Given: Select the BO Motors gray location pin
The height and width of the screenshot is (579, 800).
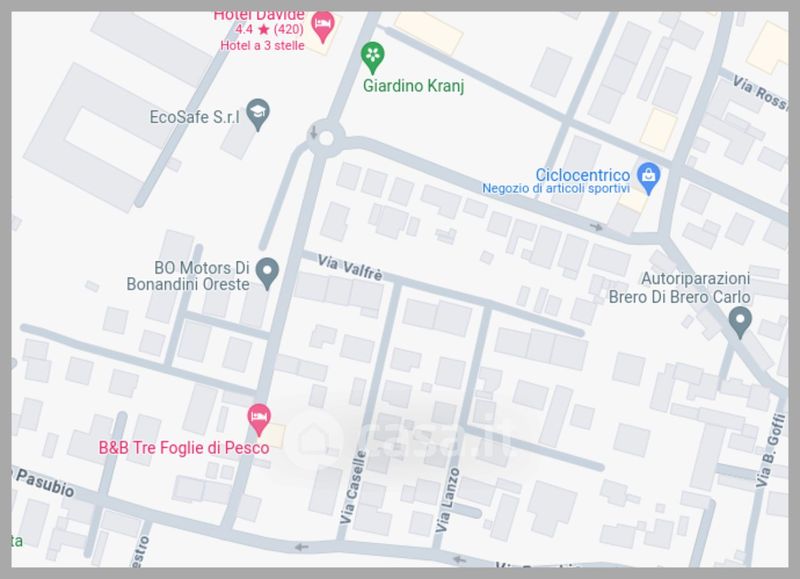Looking at the screenshot, I should point(267,274).
